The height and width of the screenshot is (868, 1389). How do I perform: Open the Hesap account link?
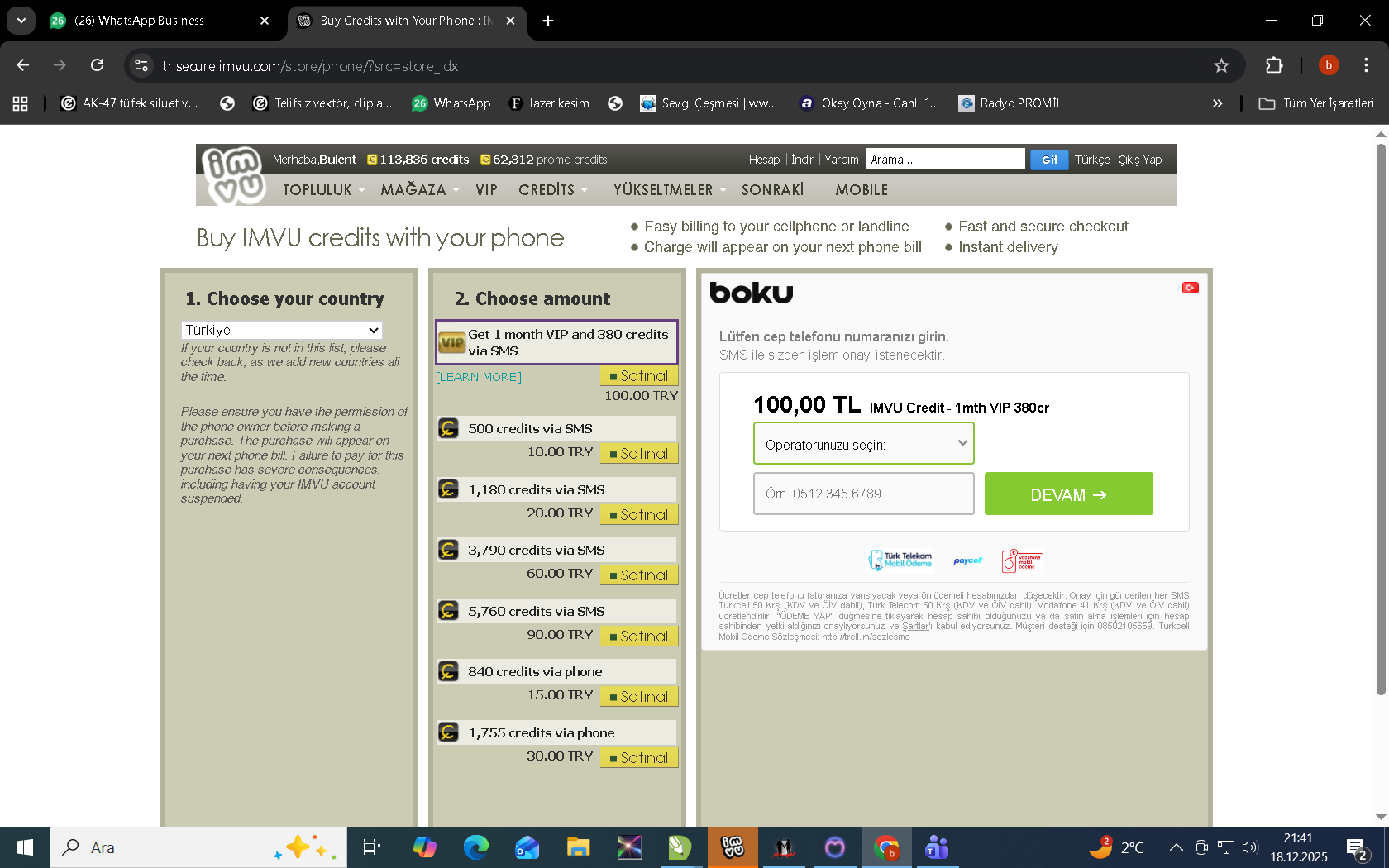point(764,160)
